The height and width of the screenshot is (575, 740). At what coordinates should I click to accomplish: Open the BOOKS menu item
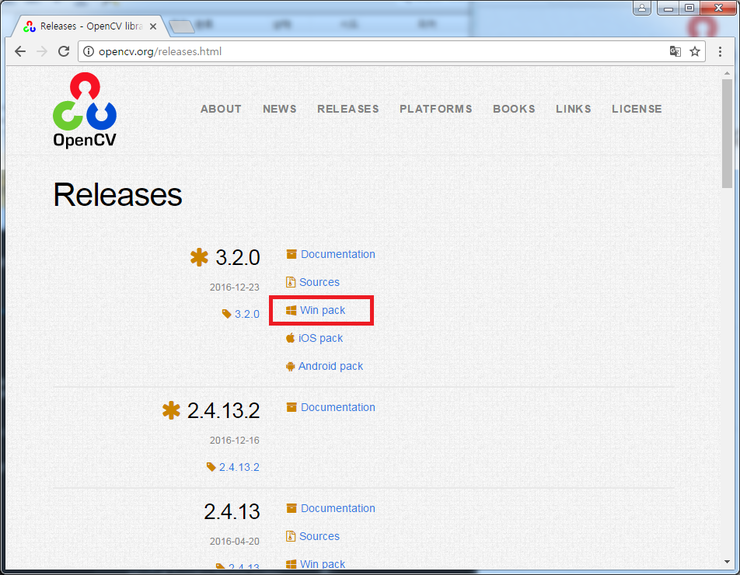(x=514, y=109)
